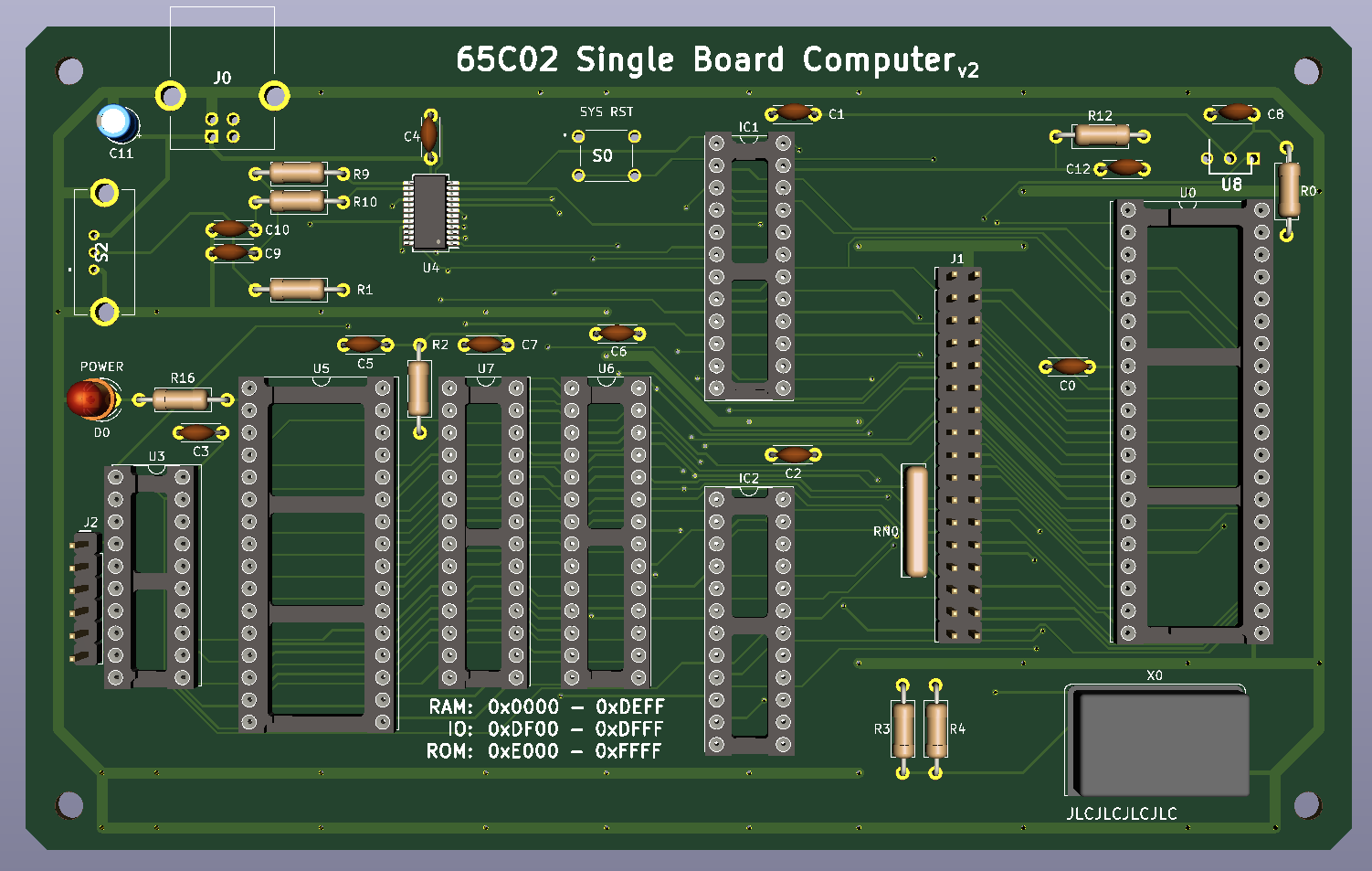Click the JLCJLCJLCJLC silkscreen text
The height and width of the screenshot is (871, 1372).
coord(1121,813)
